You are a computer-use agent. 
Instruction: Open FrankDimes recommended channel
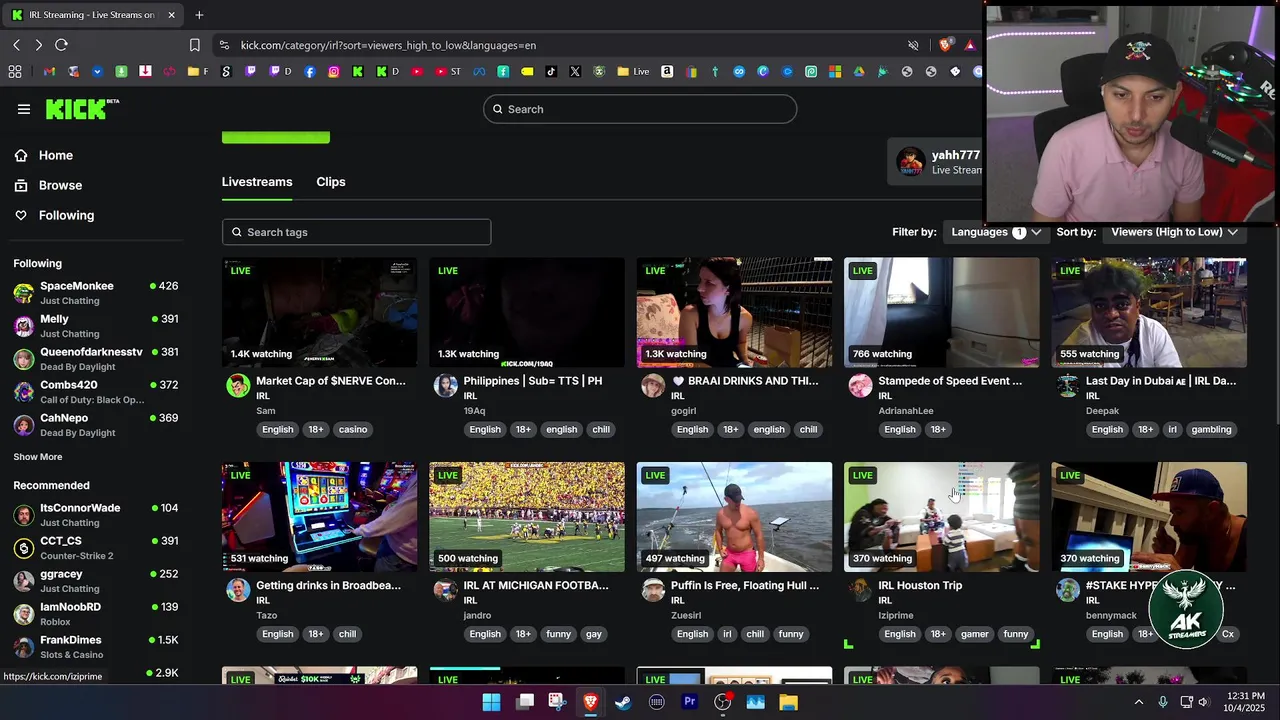click(x=96, y=646)
